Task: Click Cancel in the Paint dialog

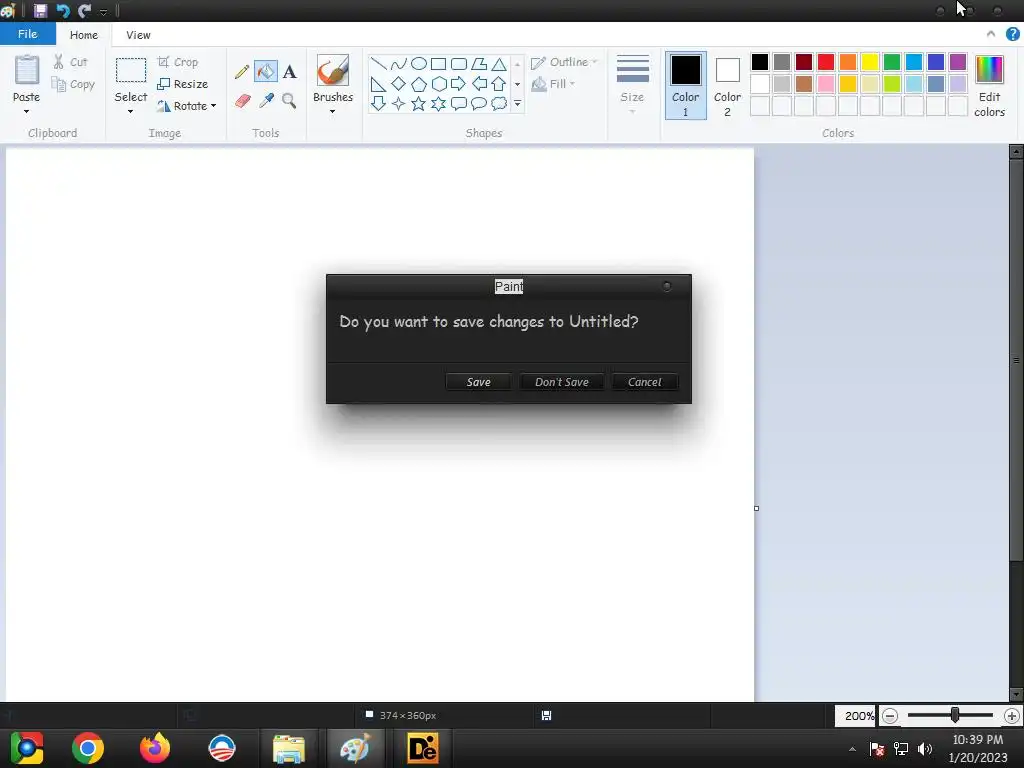Action: point(645,382)
